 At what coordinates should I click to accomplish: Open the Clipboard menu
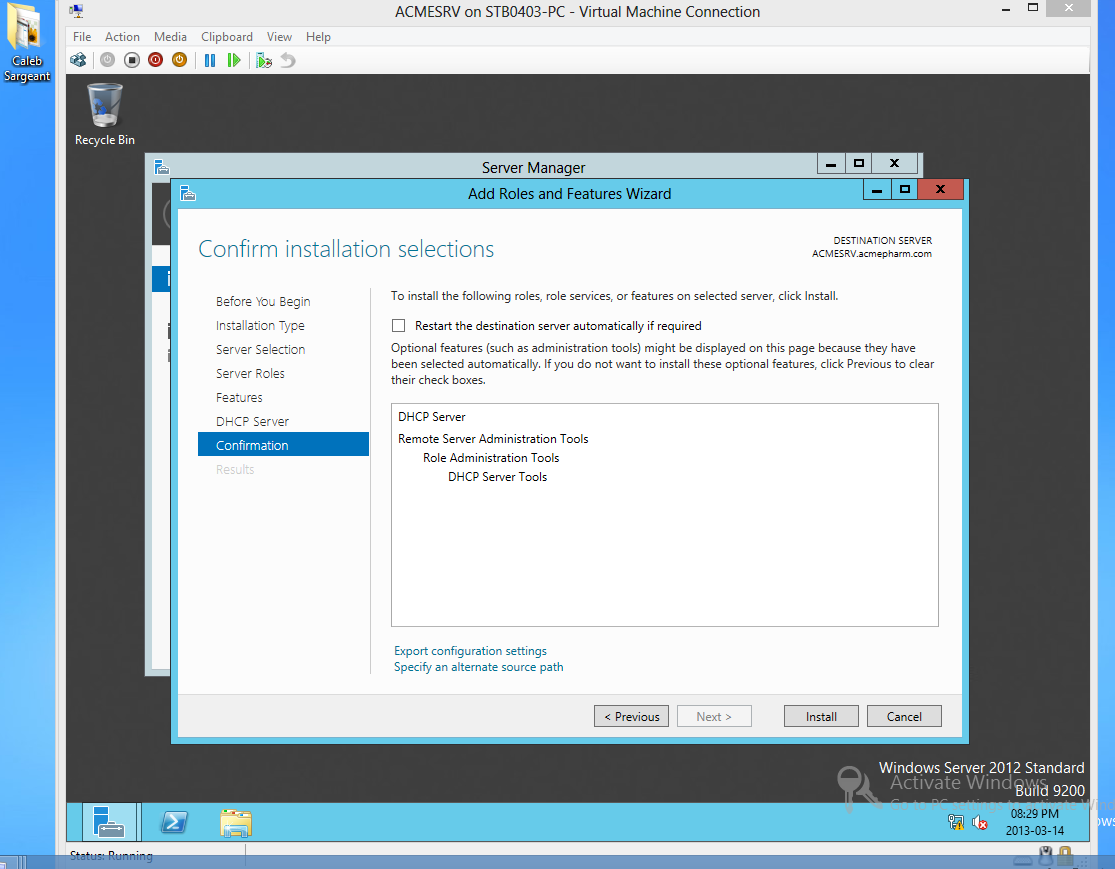click(x=227, y=37)
